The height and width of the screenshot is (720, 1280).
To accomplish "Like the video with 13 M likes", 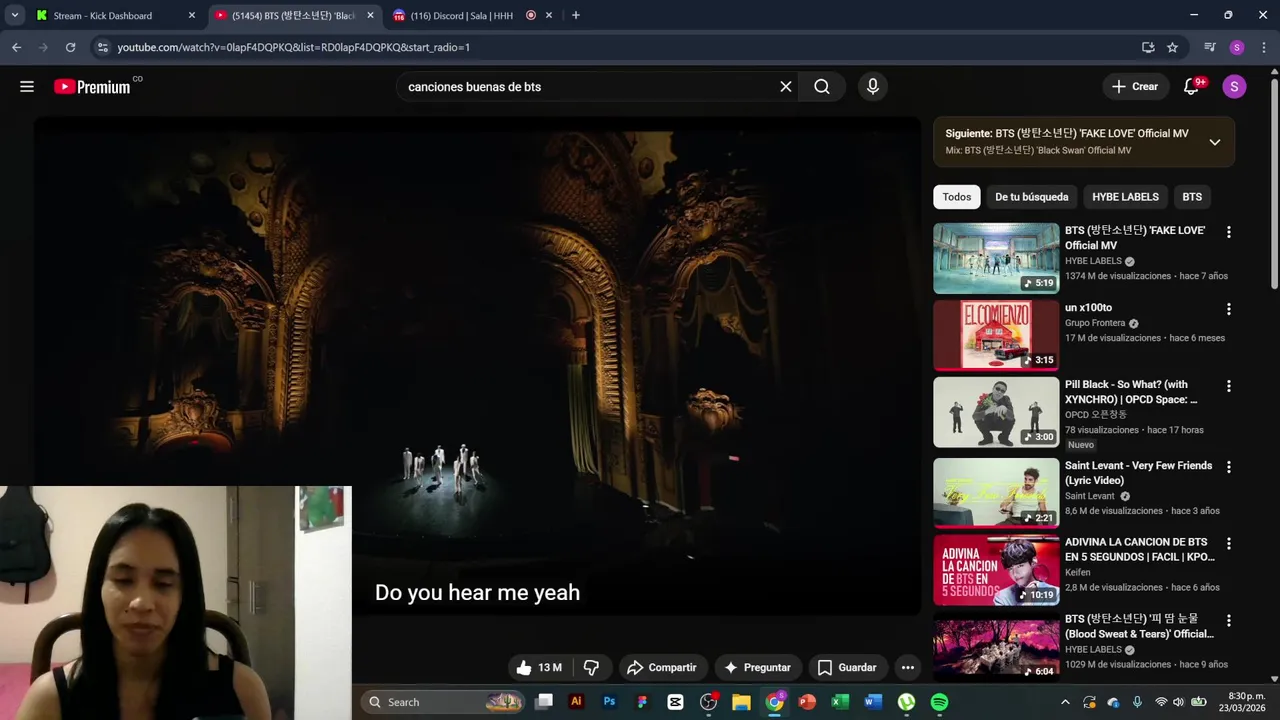I will click(x=539, y=668).
